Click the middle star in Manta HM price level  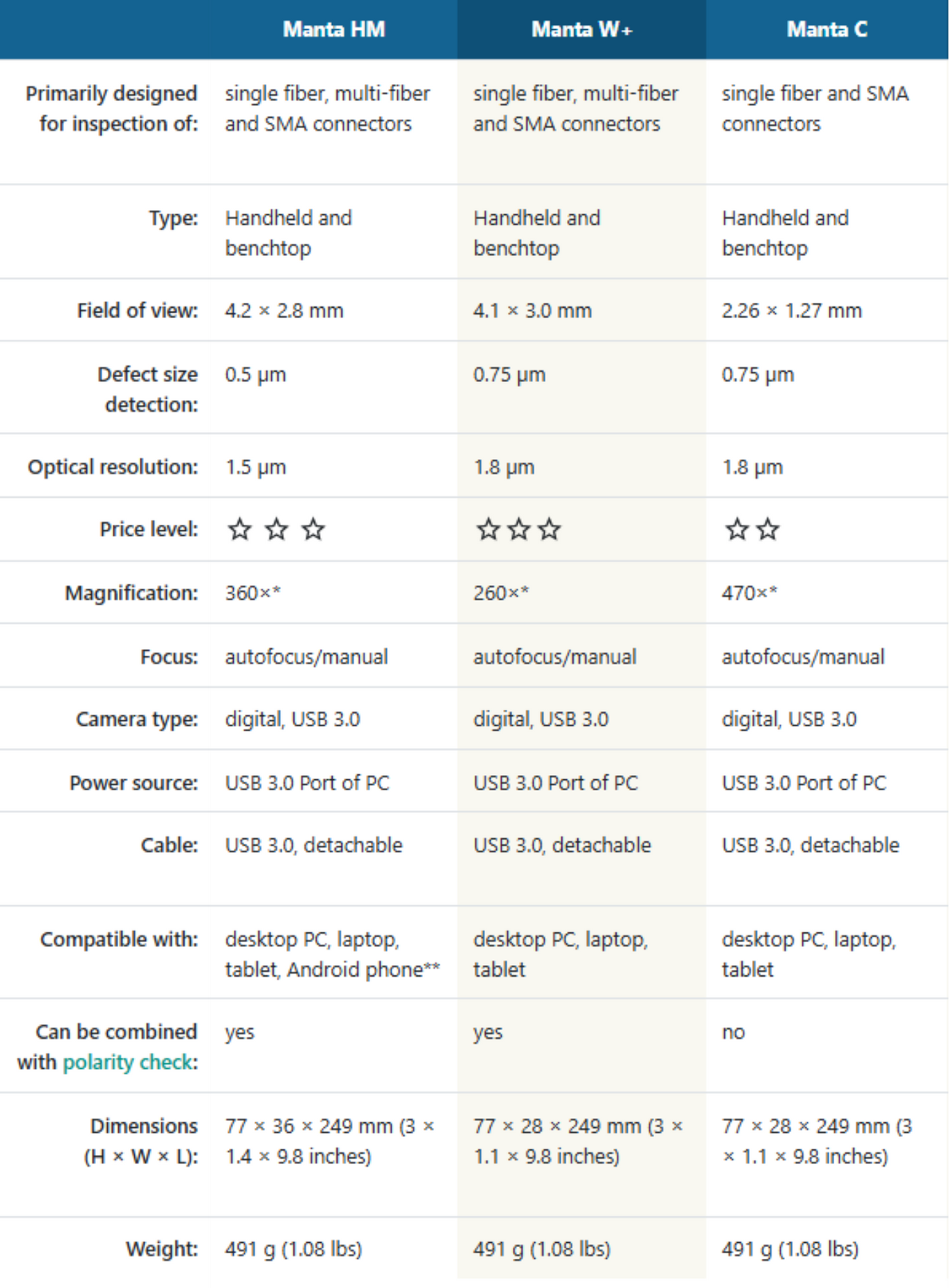[x=276, y=530]
